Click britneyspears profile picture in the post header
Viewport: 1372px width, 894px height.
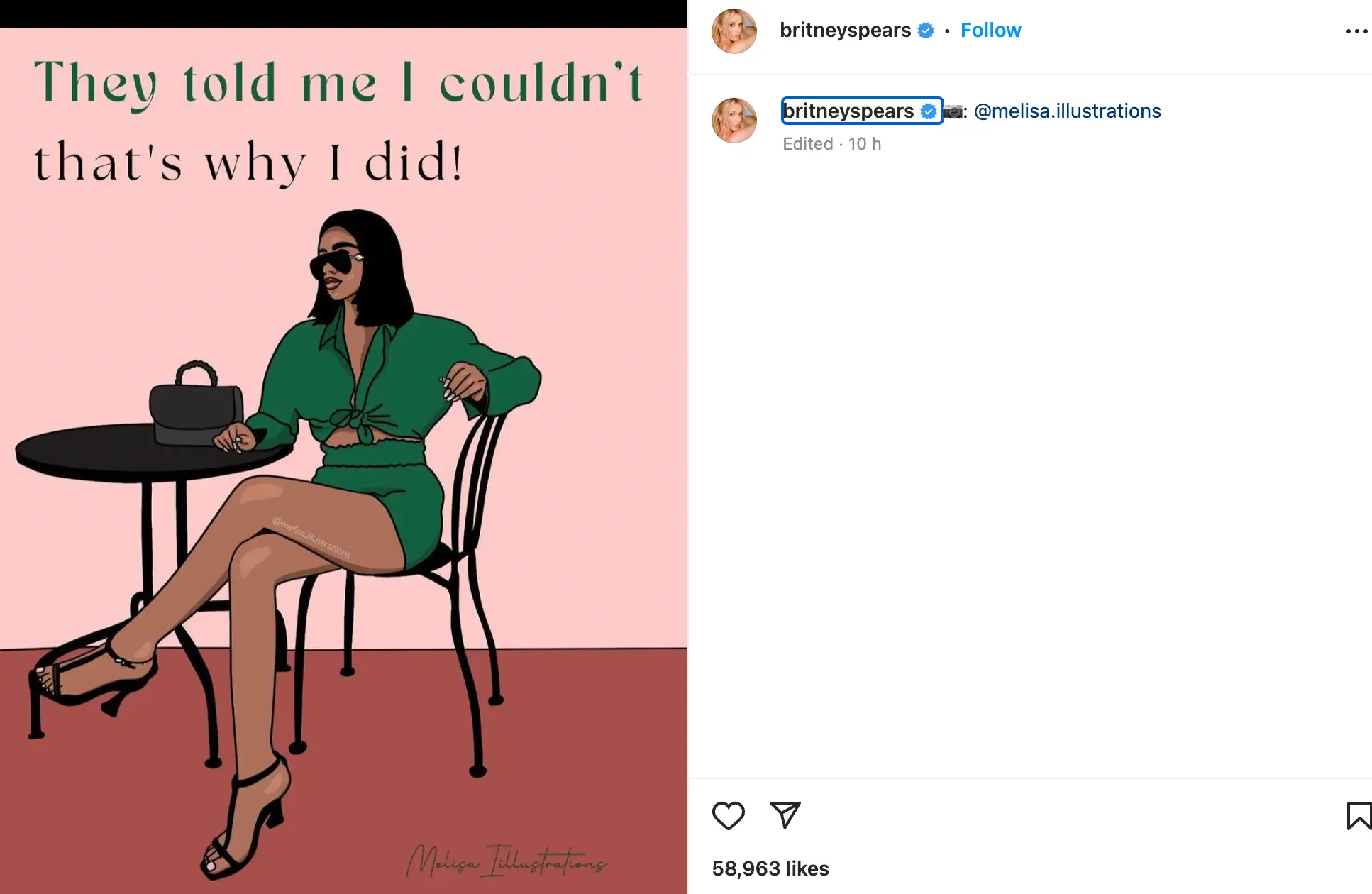(734, 31)
